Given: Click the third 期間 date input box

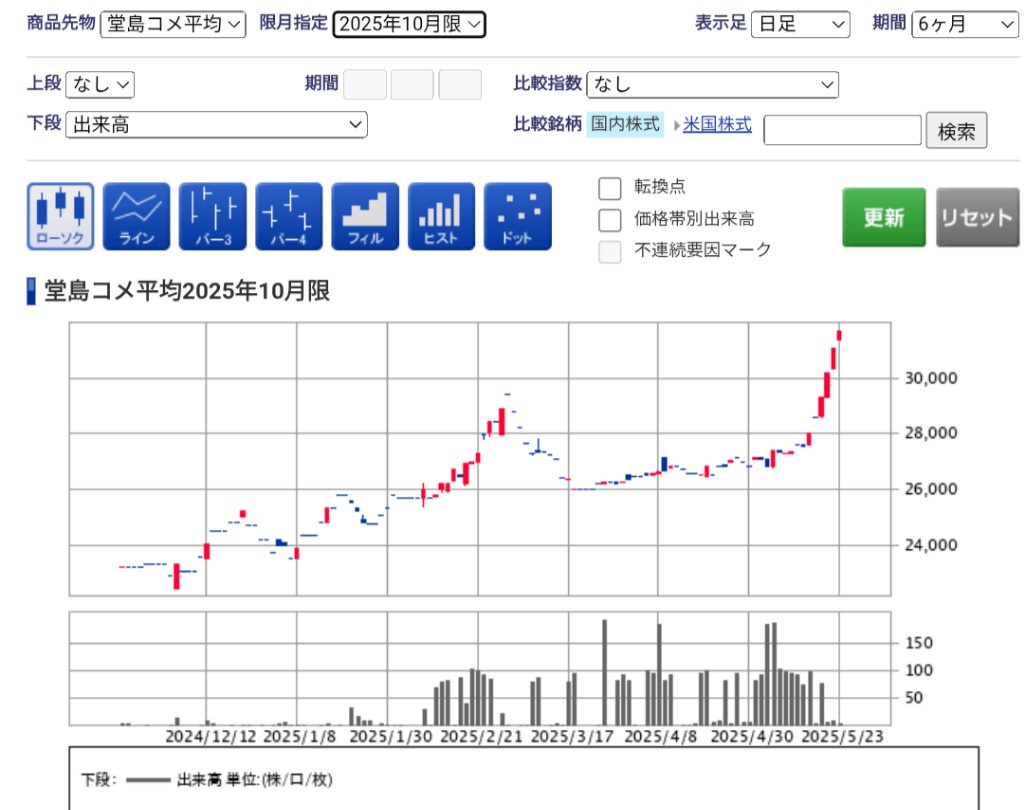Looking at the screenshot, I should (x=460, y=85).
